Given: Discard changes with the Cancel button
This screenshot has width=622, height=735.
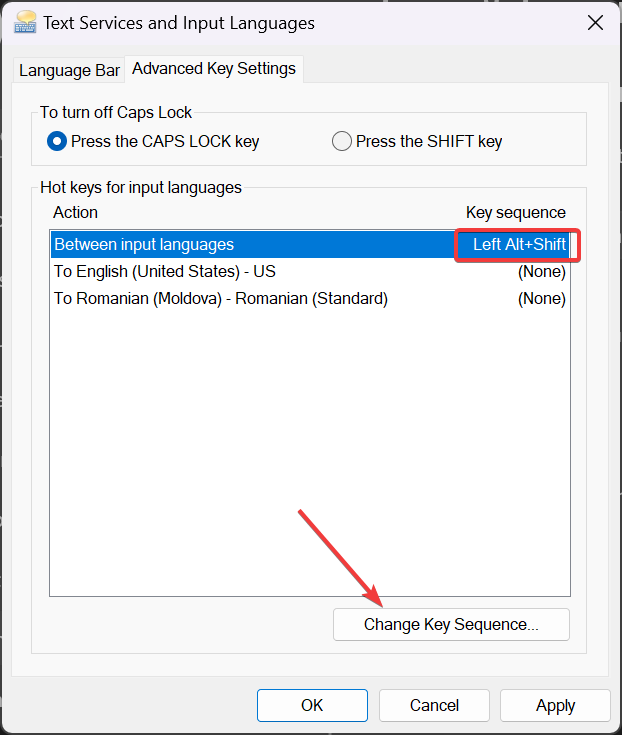Looking at the screenshot, I should [x=434, y=705].
